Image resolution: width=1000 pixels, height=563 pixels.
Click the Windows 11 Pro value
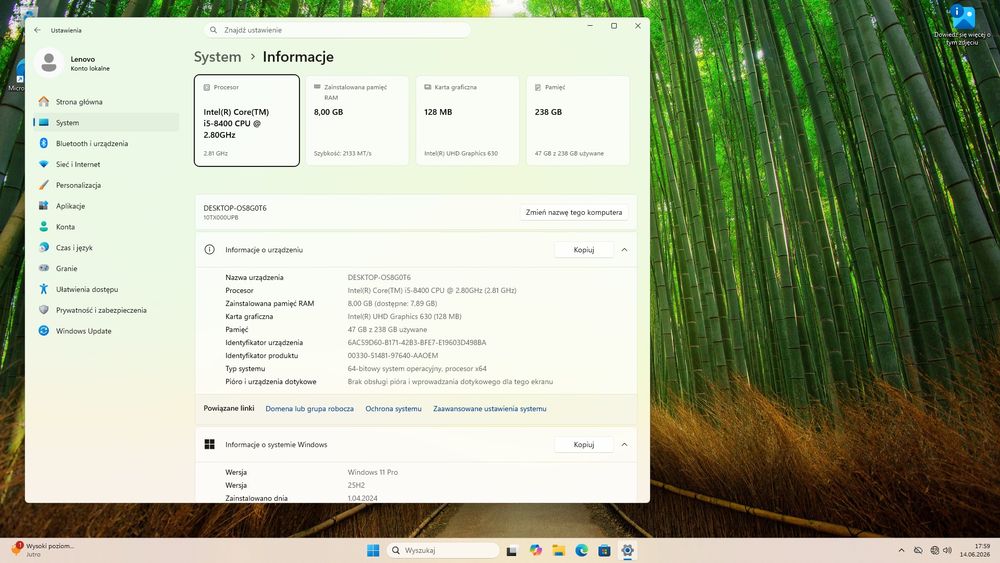click(372, 472)
